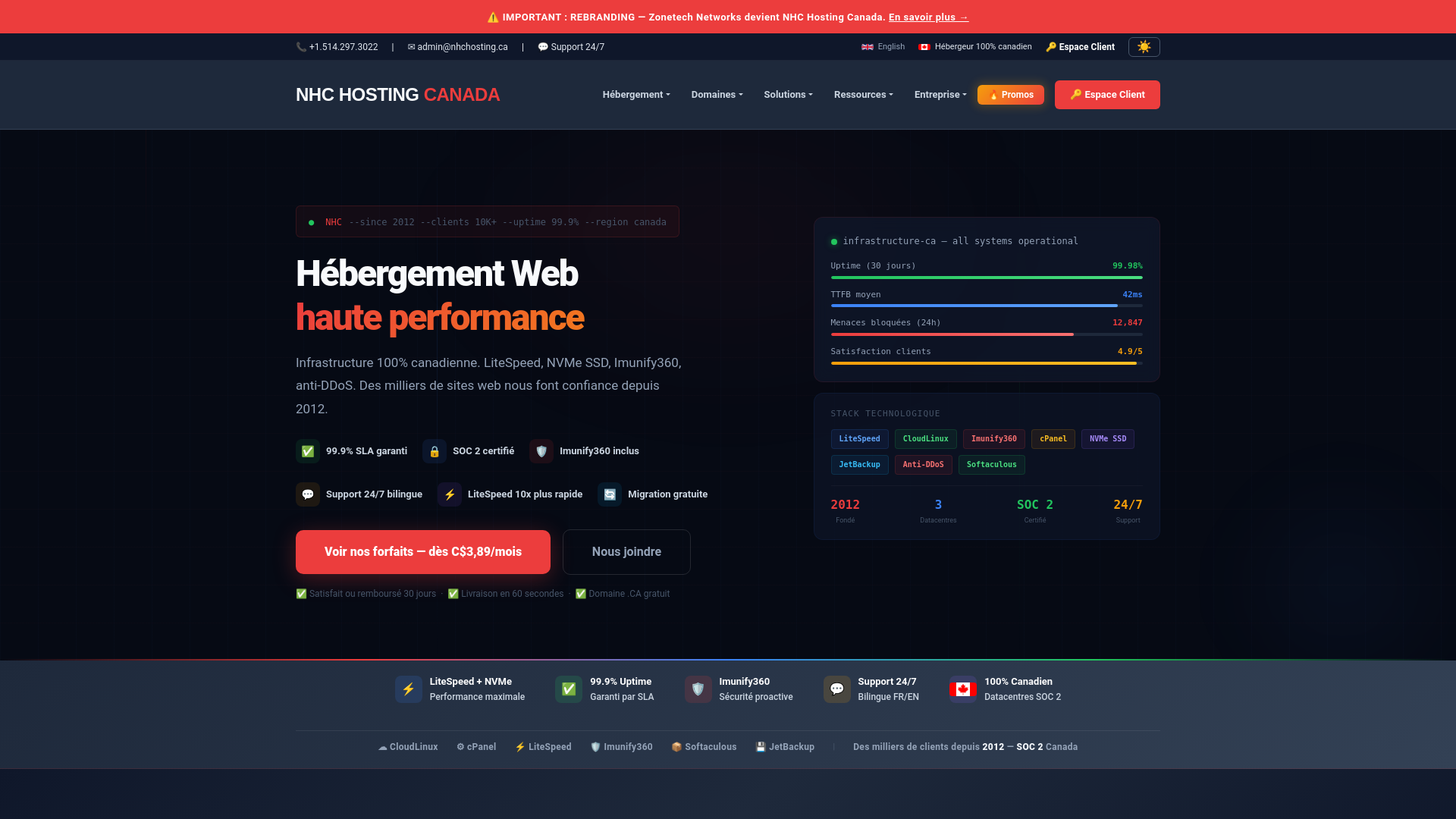1456x819 pixels.
Task: Click the SOC 2 Certifié statistic
Action: pyautogui.click(x=1034, y=511)
